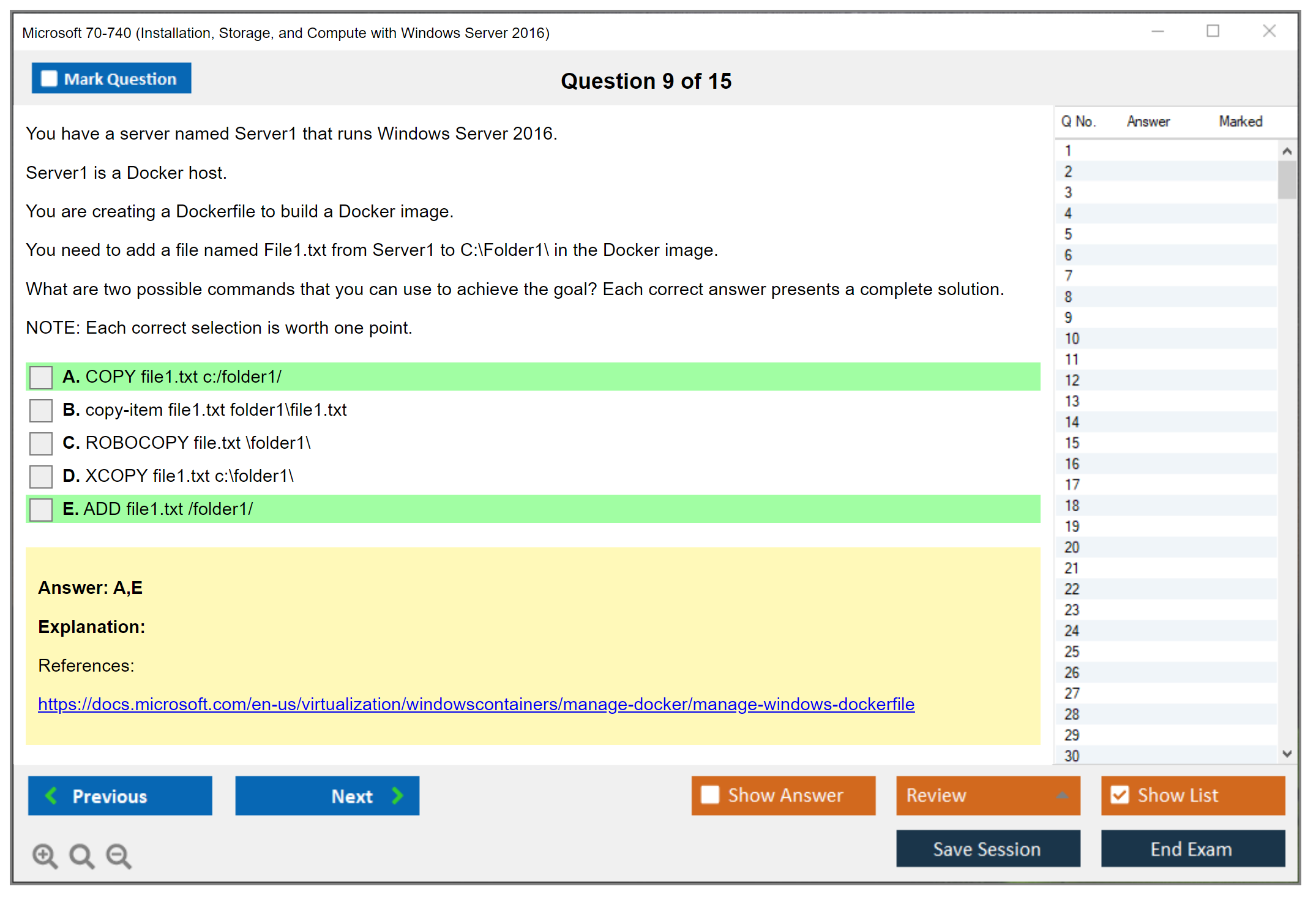Click the zoom in magnifier icon
Viewport: 1316px width, 900px height.
click(x=45, y=855)
